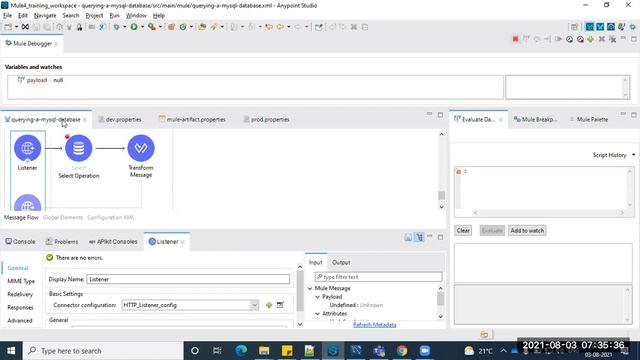The width and height of the screenshot is (640, 360).
Task: Click the Windows Start button
Action: tap(11, 351)
